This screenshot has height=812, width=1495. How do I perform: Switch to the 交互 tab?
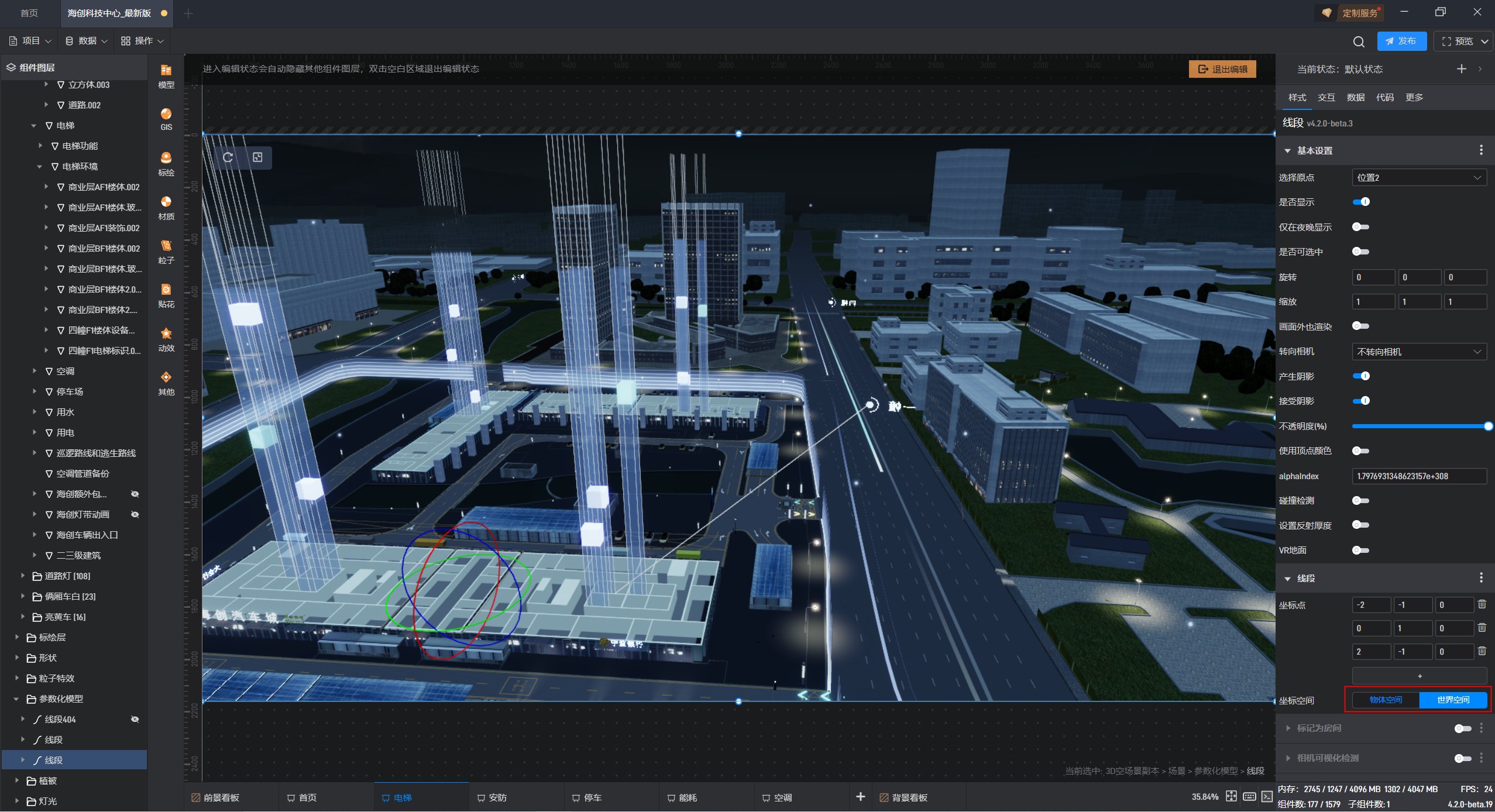coord(1326,98)
